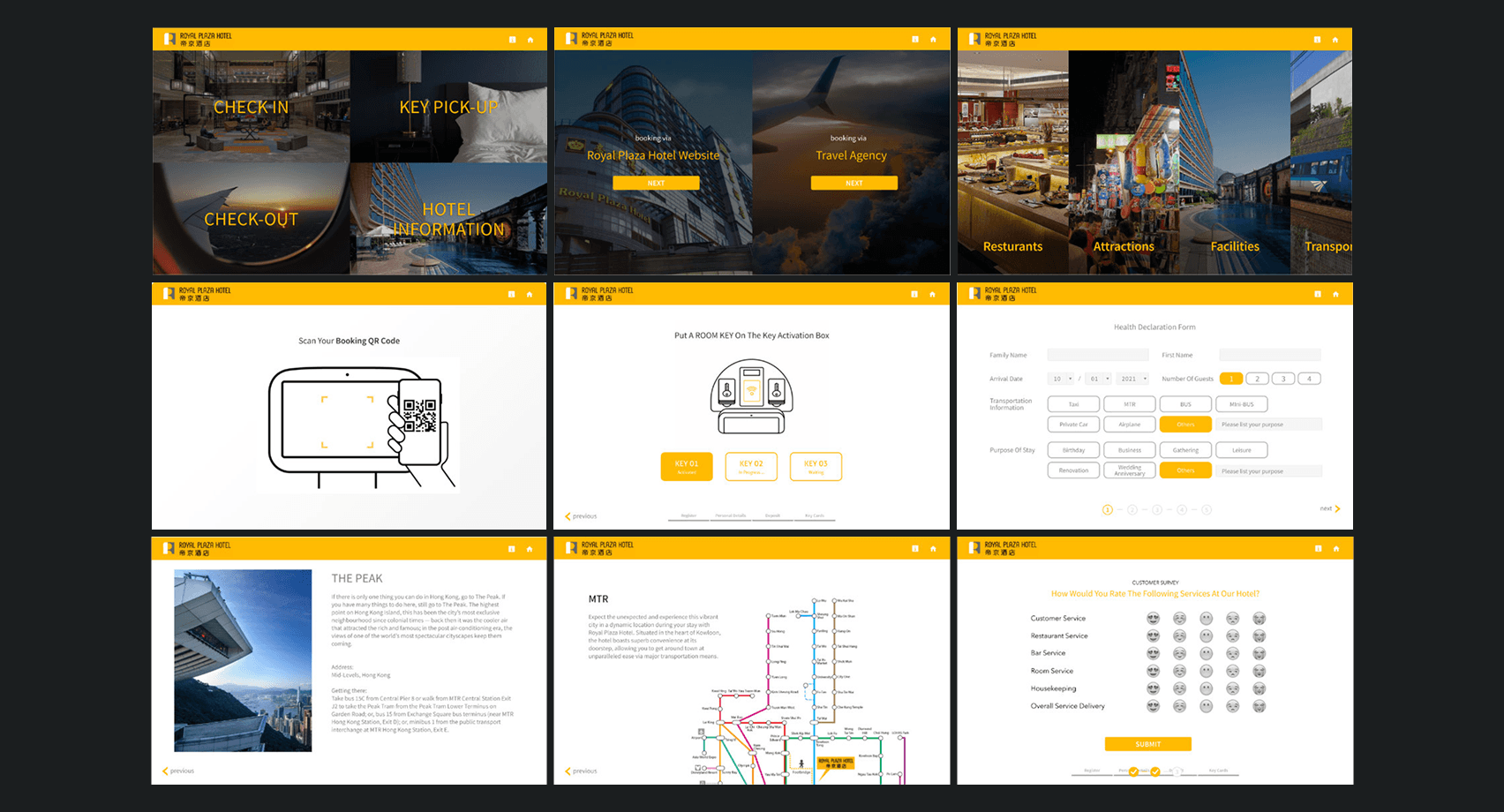Click NEXT under Royal Plaza Hotel Website
Image resolution: width=1504 pixels, height=812 pixels.
(656, 183)
